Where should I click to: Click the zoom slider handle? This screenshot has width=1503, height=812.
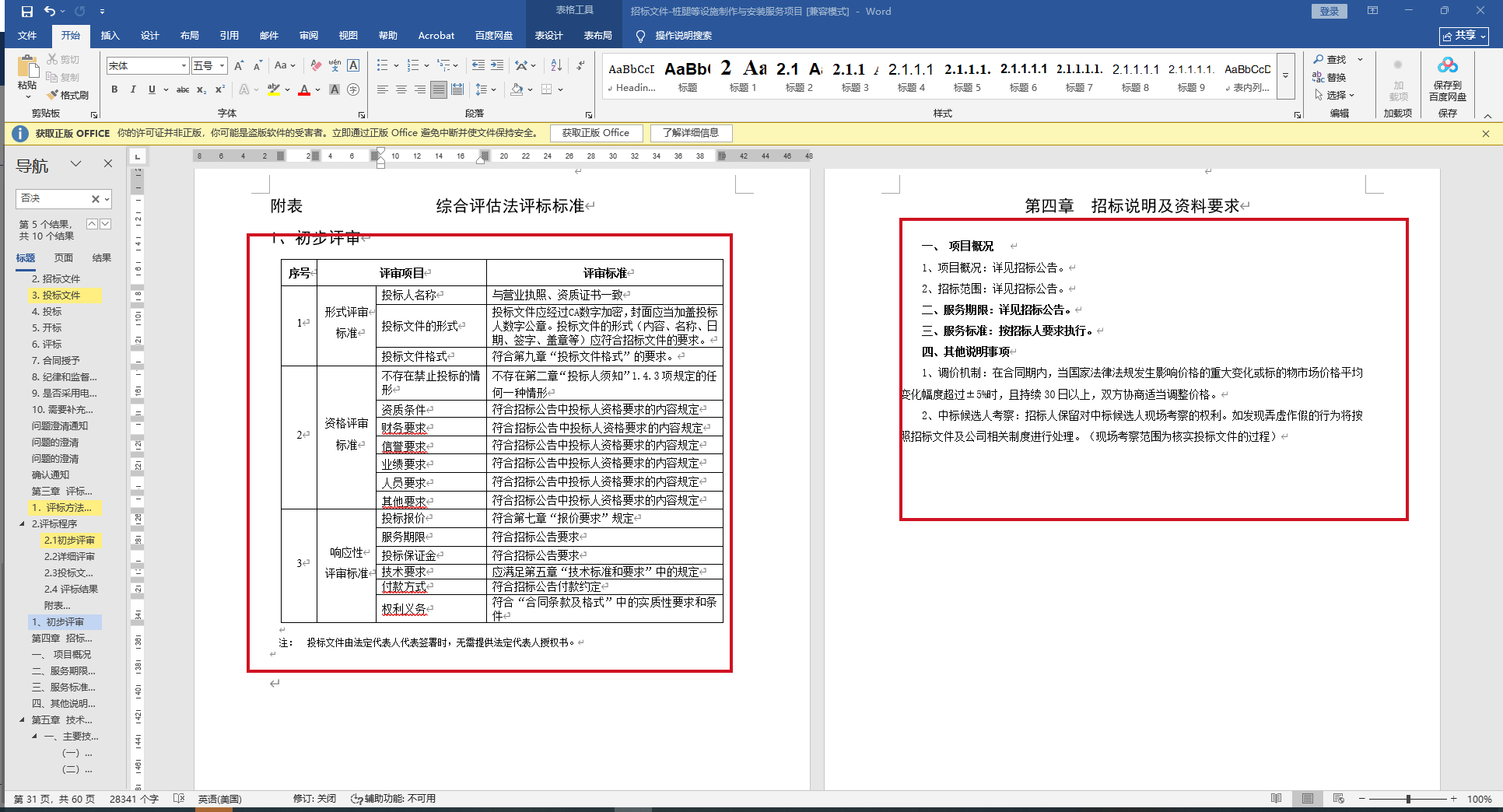(x=1408, y=799)
